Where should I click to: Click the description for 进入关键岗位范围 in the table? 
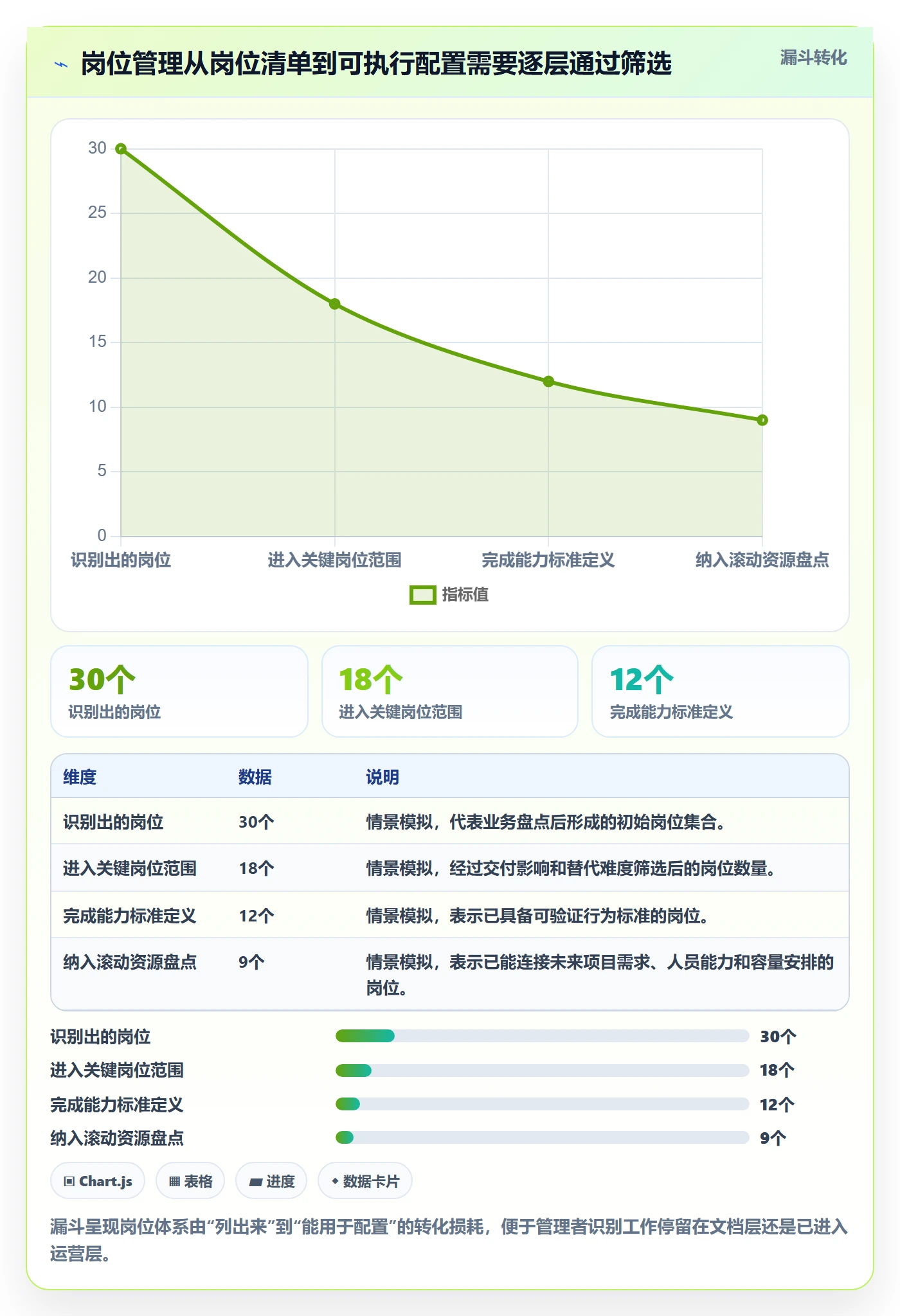pos(572,869)
